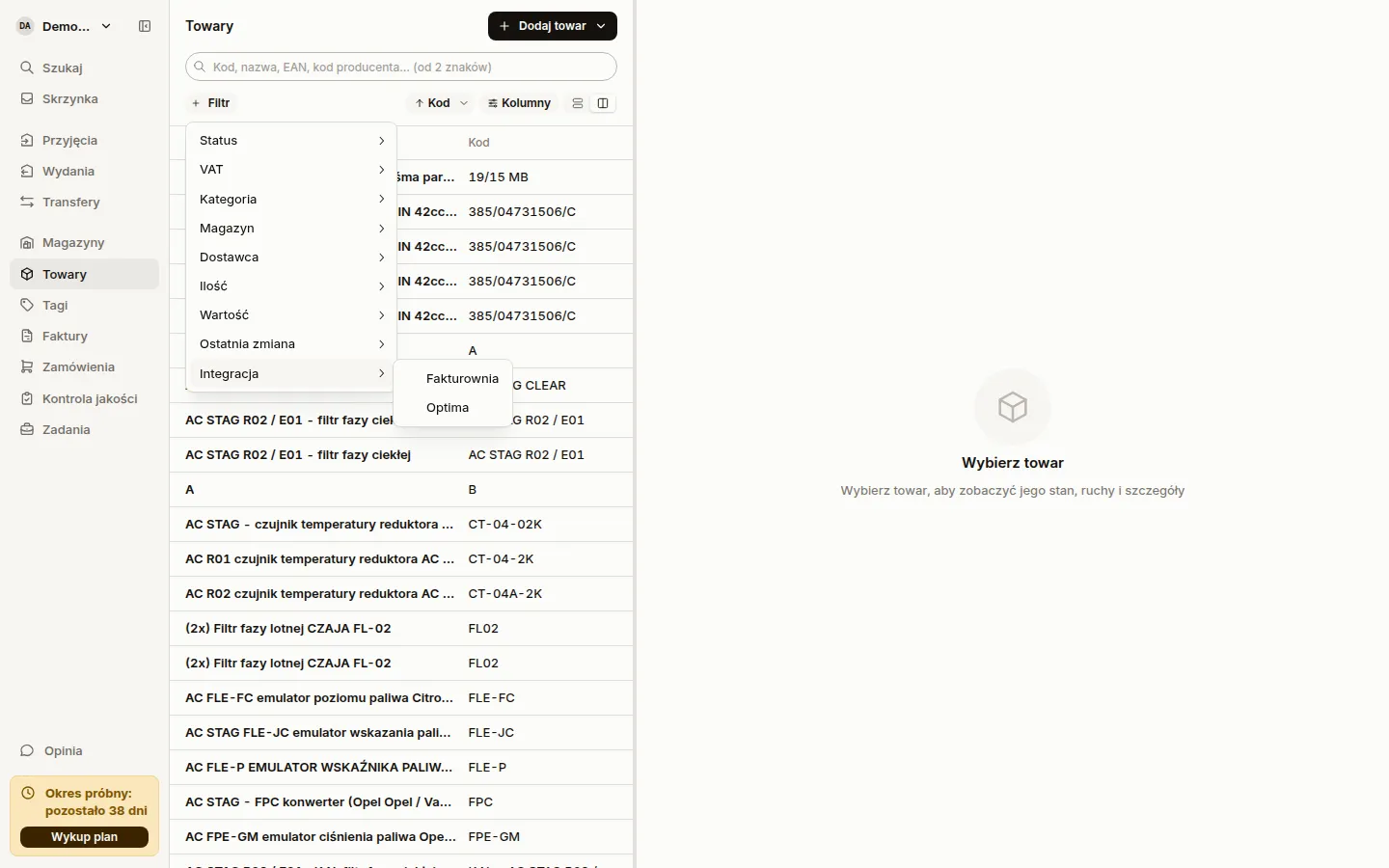The width and height of the screenshot is (1389, 868).
Task: Click the Tagi tag icon
Action: [27, 305]
